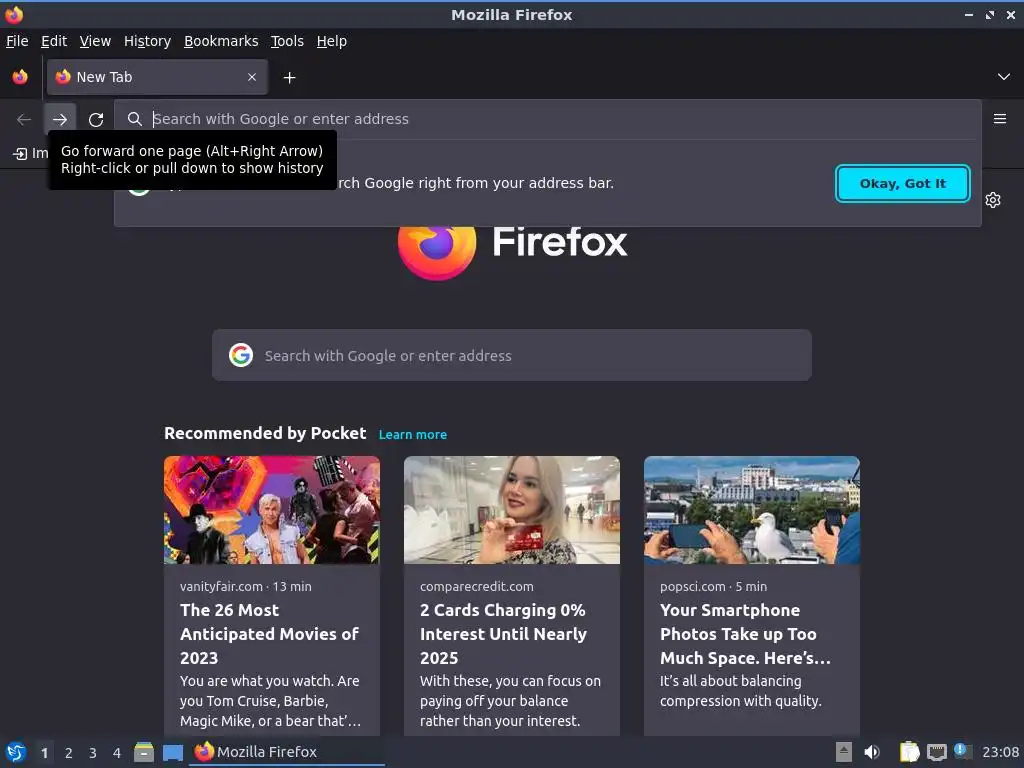
Task: Click the update notifier tray icon
Action: (962, 751)
